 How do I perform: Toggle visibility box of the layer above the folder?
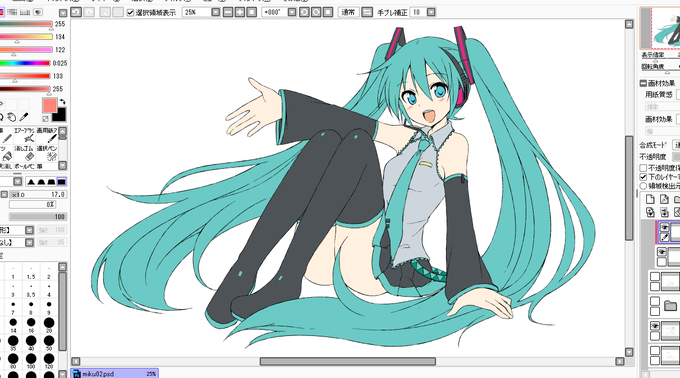click(x=655, y=277)
